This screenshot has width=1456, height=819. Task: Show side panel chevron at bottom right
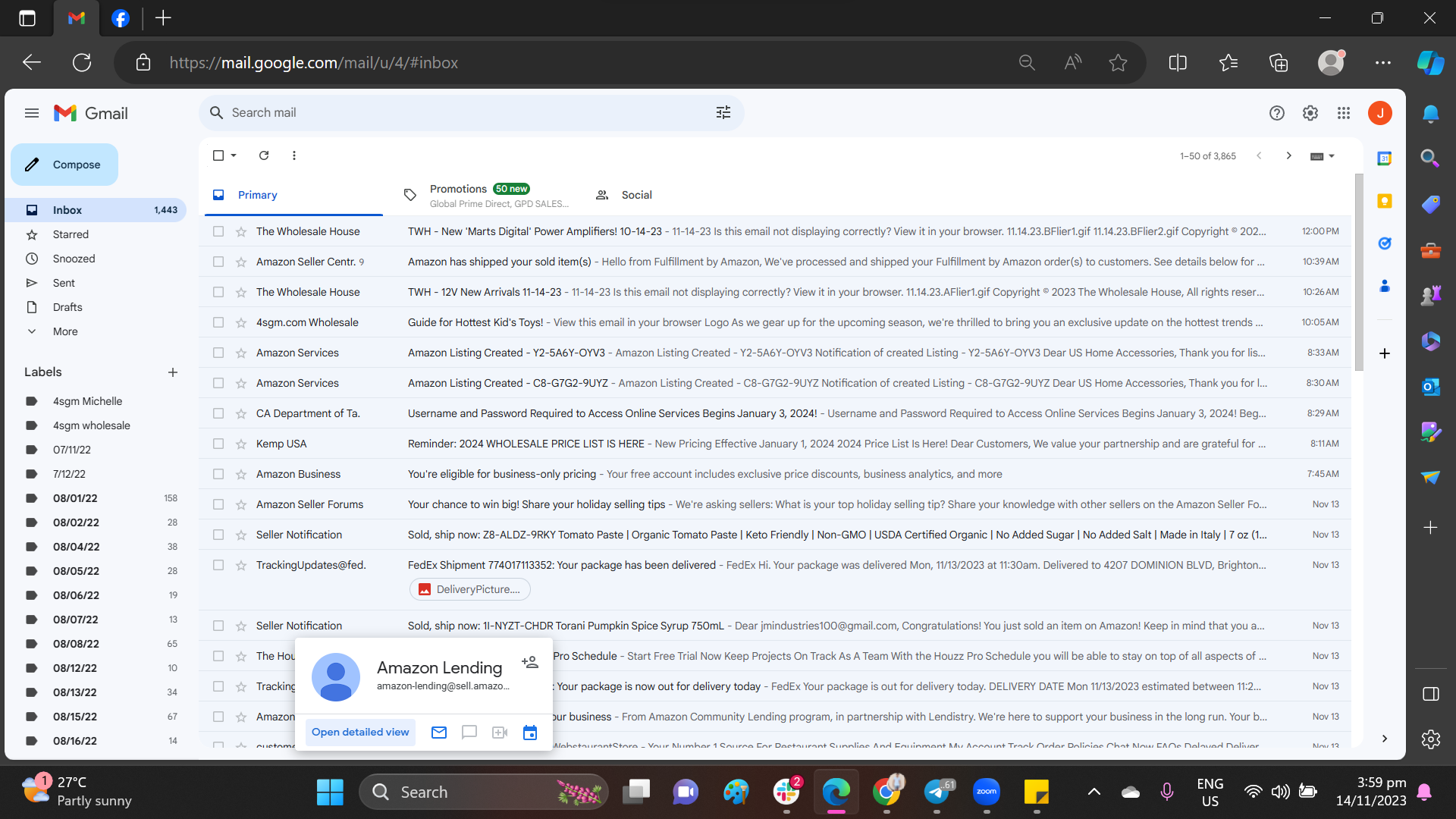tap(1385, 739)
